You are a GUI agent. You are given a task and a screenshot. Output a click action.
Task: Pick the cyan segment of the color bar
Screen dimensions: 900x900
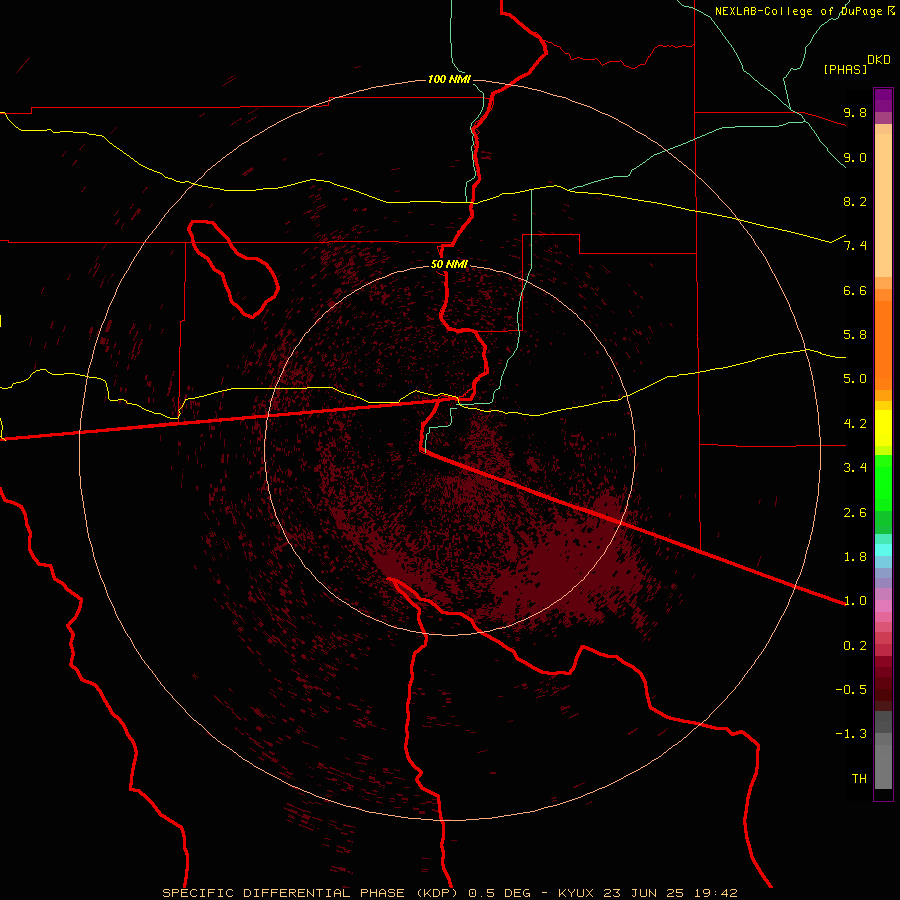[x=883, y=550]
